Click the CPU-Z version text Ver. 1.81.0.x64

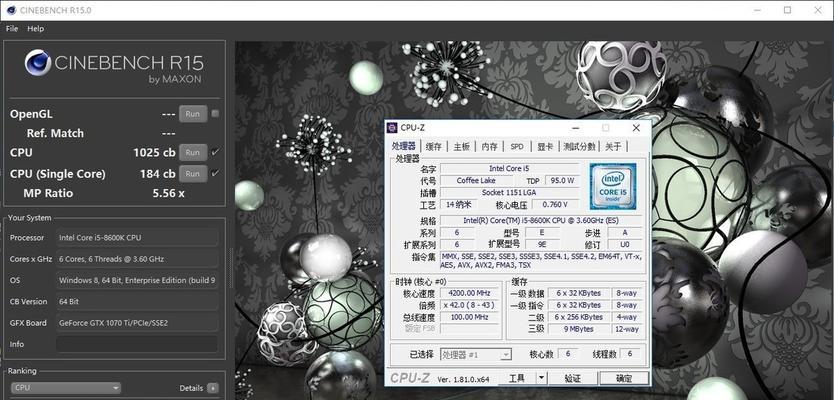463,379
